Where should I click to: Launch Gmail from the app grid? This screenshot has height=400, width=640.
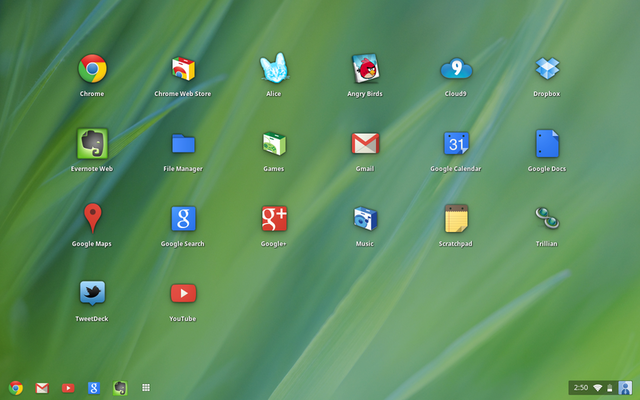point(365,143)
